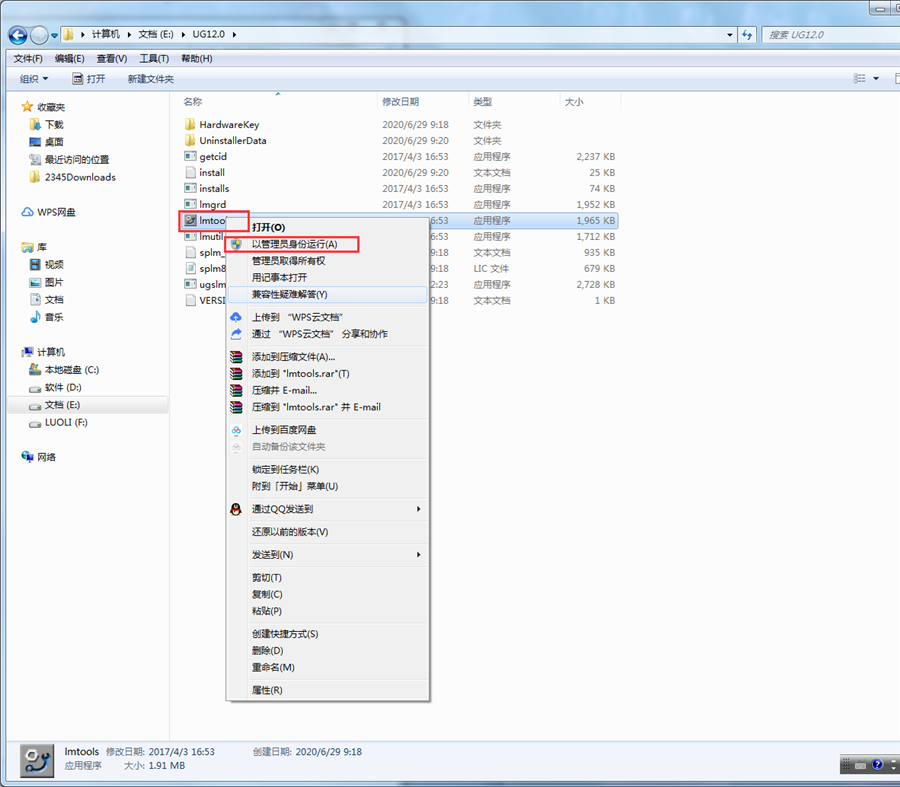Viewport: 900px width, 787px height.
Task: Open the 查看(V) menu
Action: pyautogui.click(x=111, y=59)
